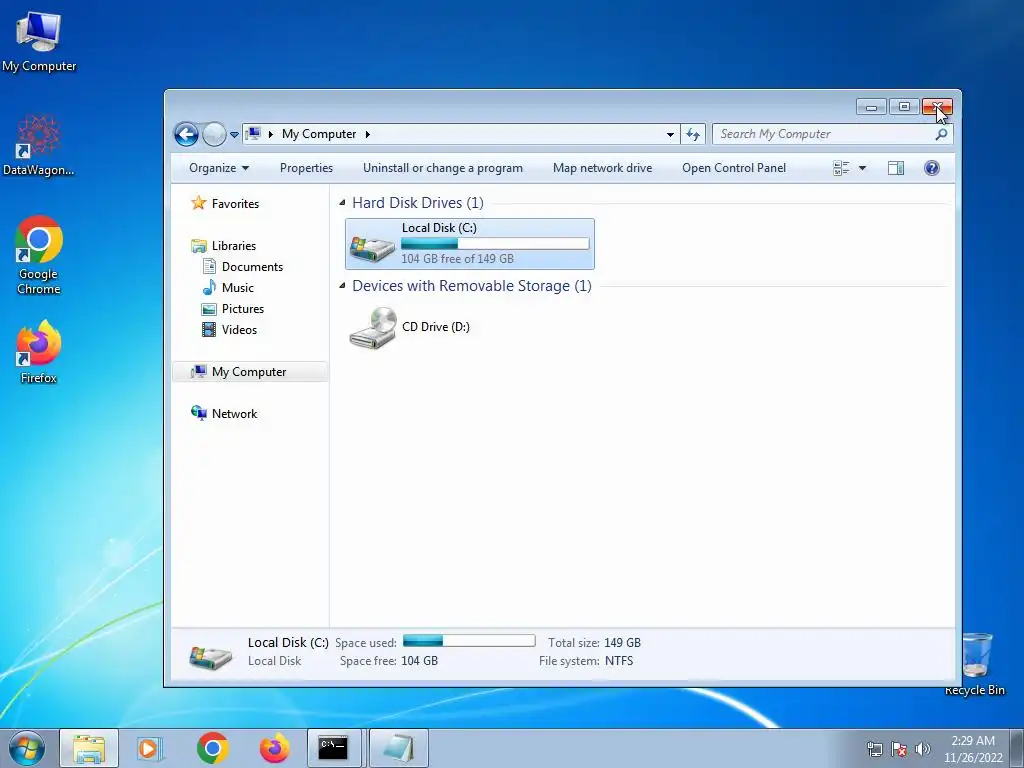Open the Help button
This screenshot has width=1024, height=768.
932,168
